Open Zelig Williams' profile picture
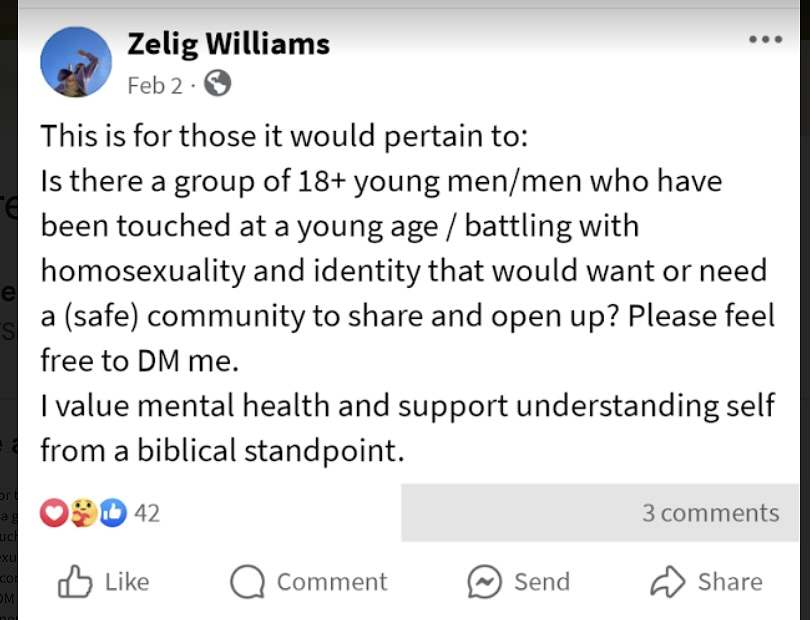 coord(76,61)
